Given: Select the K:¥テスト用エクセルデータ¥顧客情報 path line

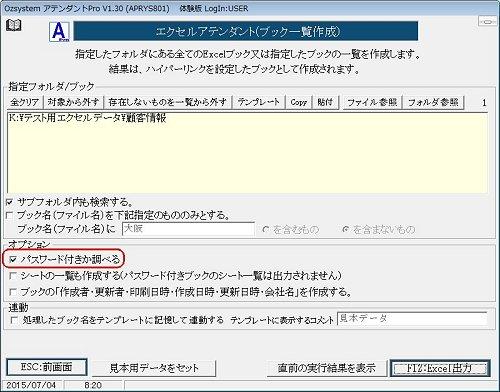Looking at the screenshot, I should tap(88, 118).
